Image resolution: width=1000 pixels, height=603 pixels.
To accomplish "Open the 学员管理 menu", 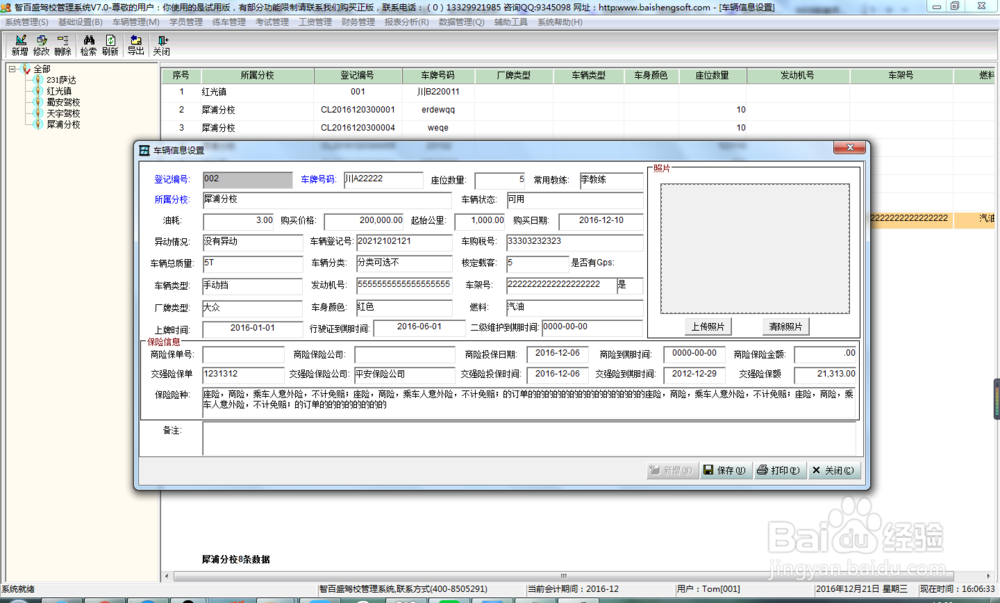I will tap(186, 22).
